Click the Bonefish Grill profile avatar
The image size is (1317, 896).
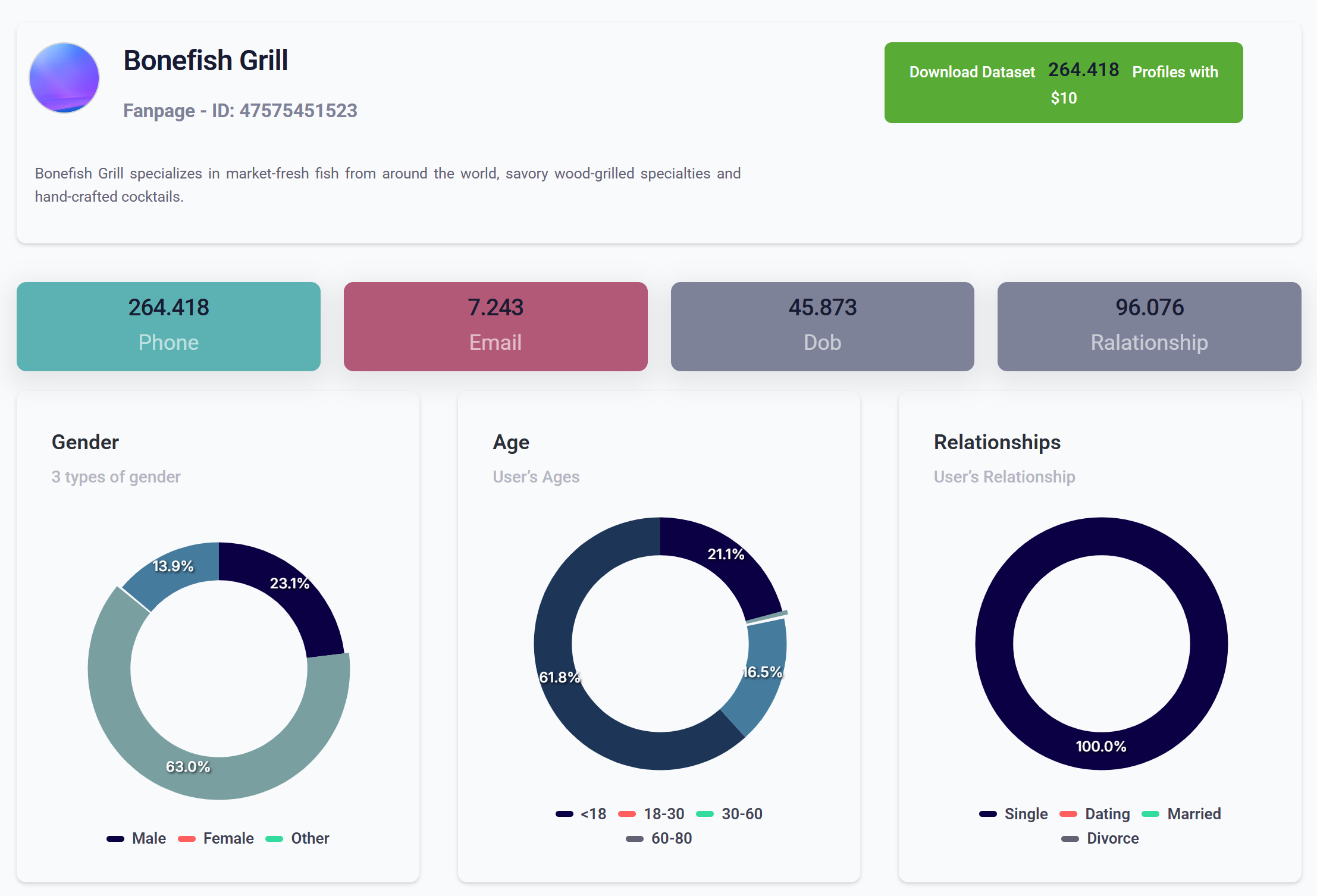point(64,78)
